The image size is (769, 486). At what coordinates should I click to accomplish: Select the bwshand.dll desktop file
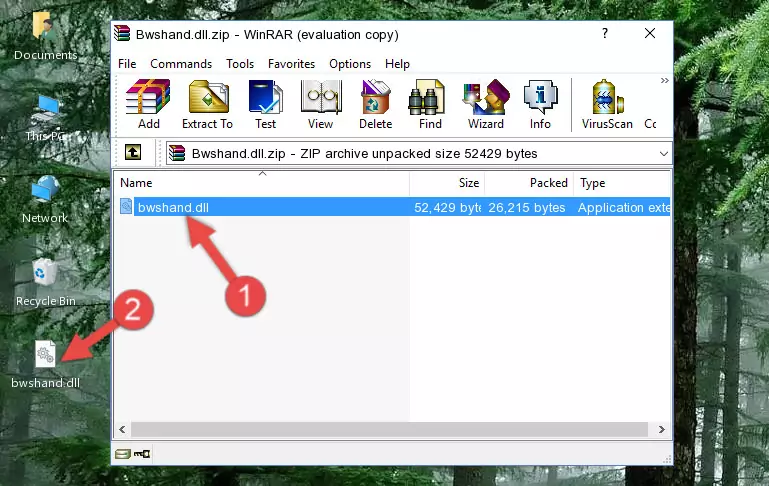click(x=45, y=364)
